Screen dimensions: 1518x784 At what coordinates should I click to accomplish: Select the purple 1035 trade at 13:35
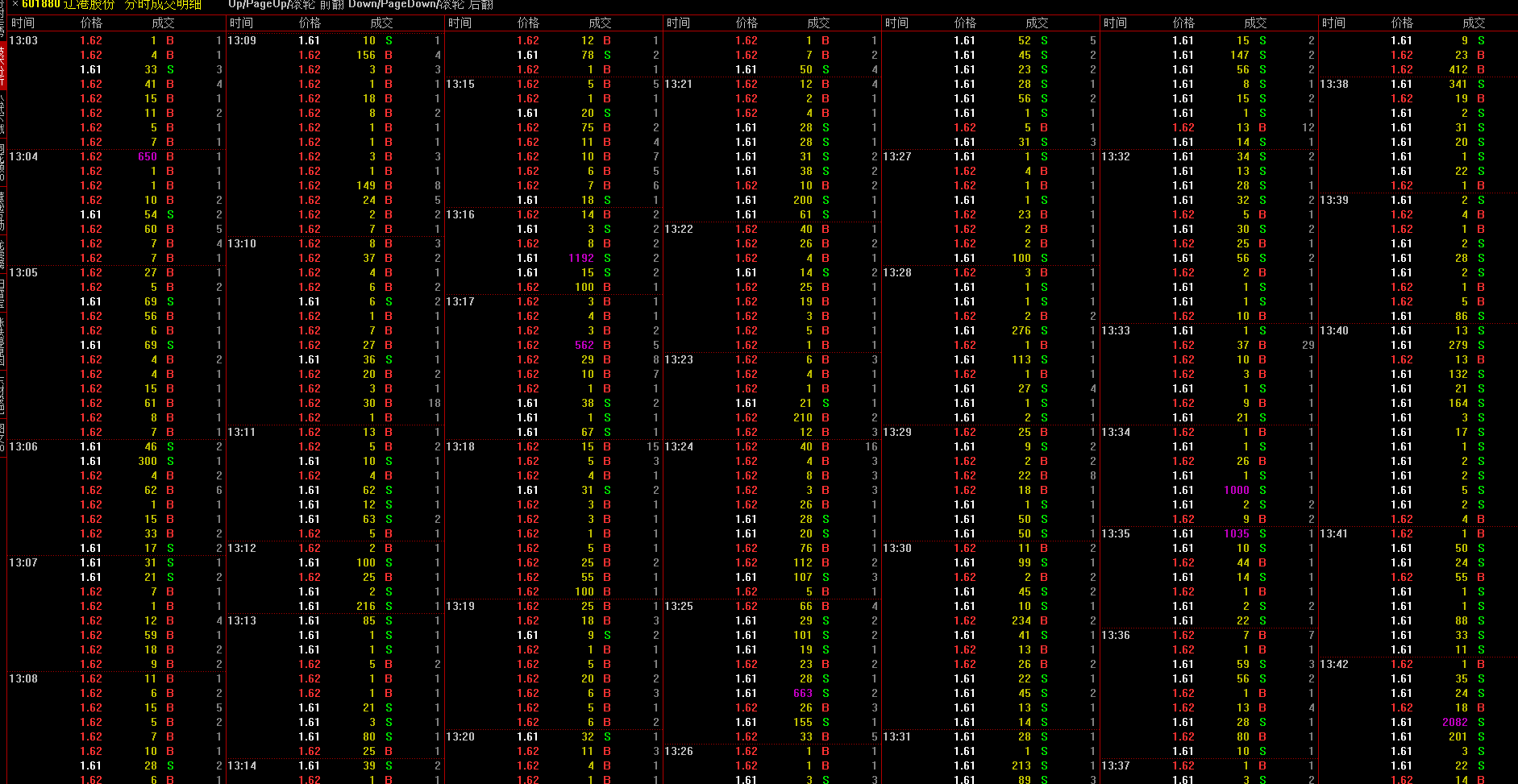point(1236,534)
